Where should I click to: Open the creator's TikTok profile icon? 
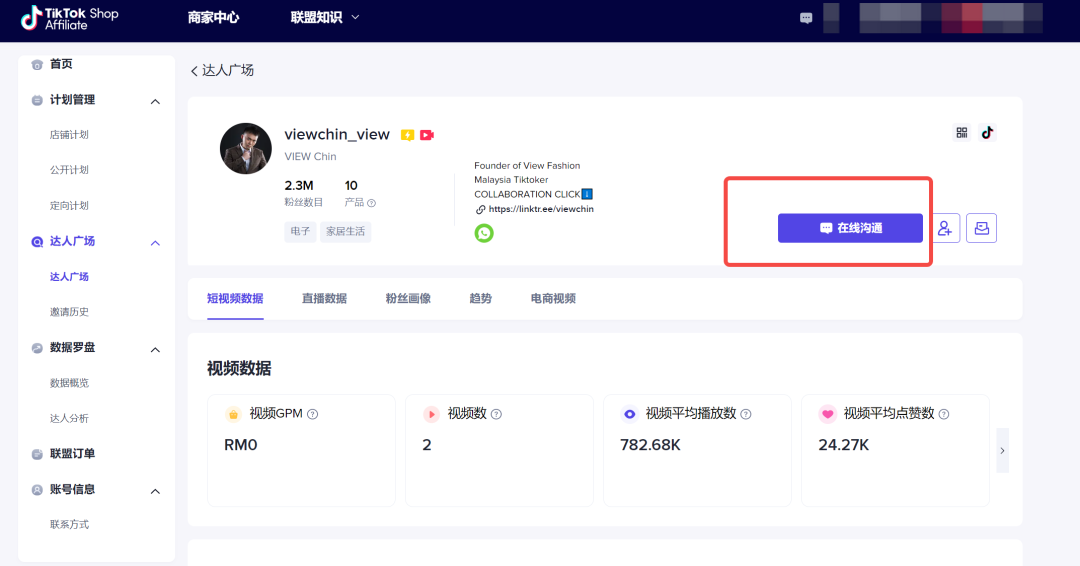[x=987, y=133]
